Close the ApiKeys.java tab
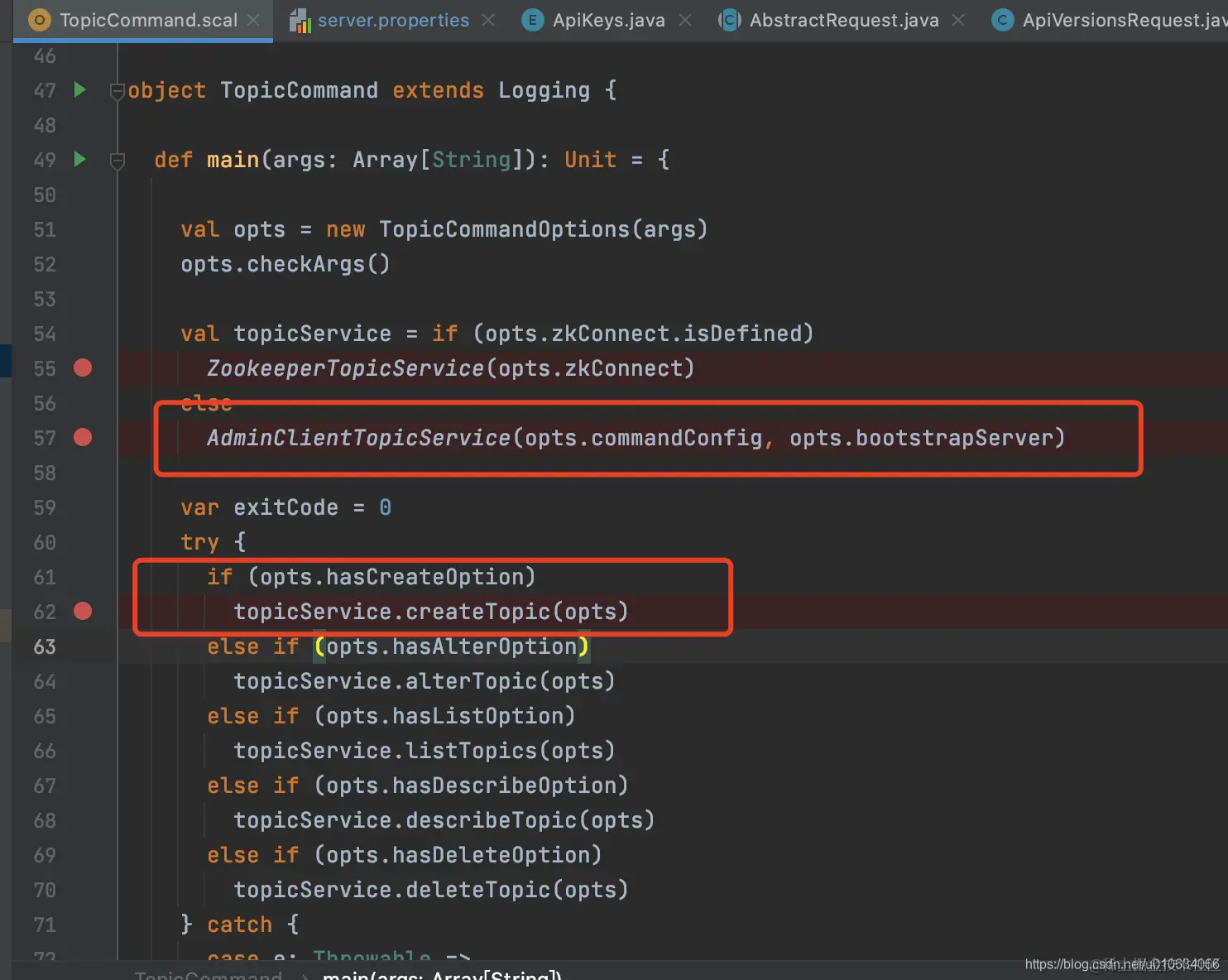This screenshot has width=1228, height=980. click(x=685, y=20)
